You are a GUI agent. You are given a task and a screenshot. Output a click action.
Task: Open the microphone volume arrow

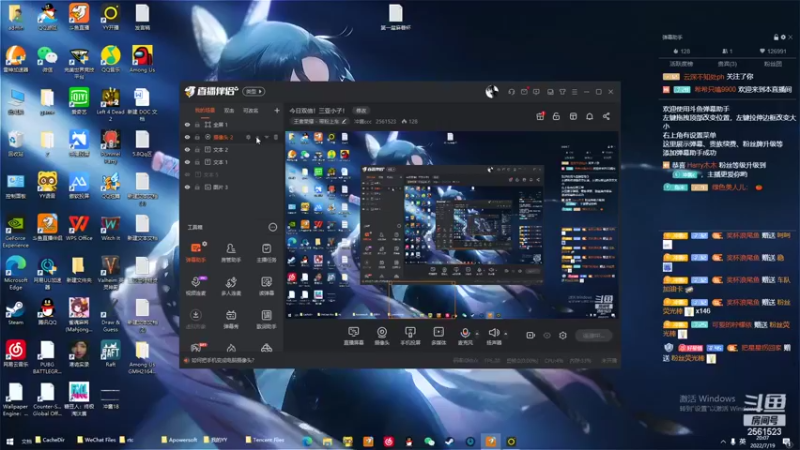point(477,334)
